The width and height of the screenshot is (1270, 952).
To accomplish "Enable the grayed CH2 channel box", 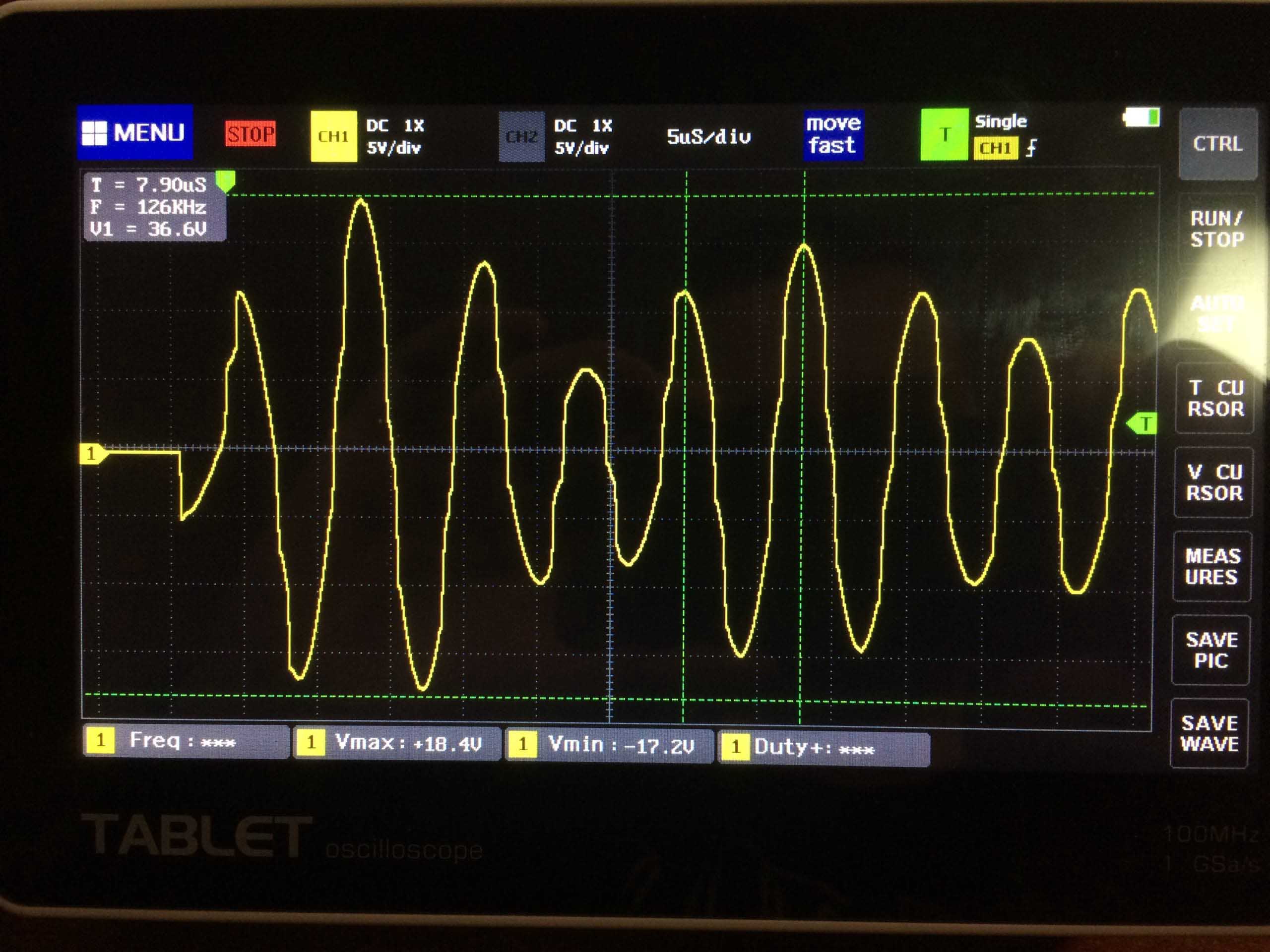I will click(521, 136).
